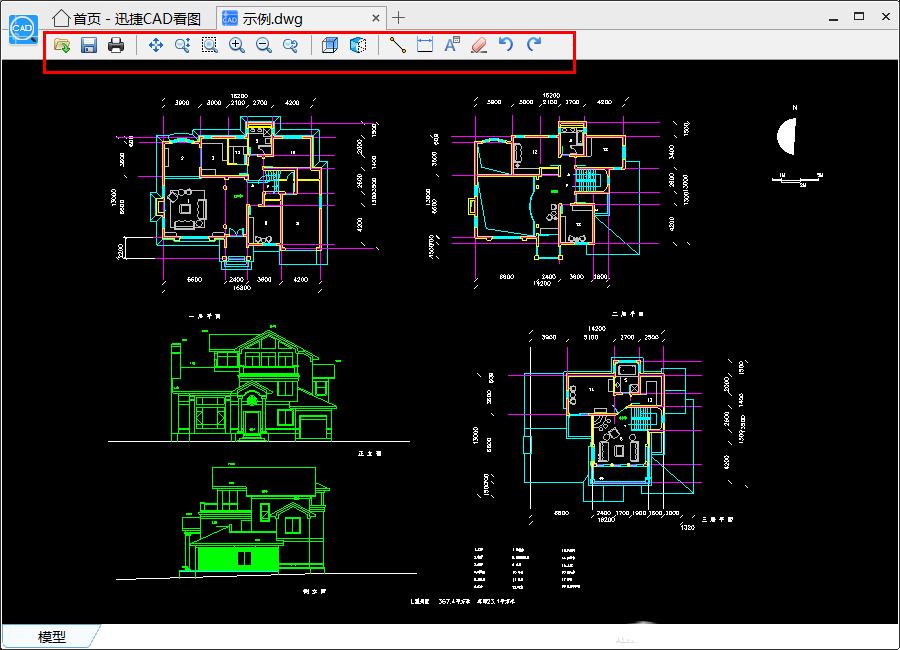
Task: Click the Open file folder icon
Action: (62, 45)
